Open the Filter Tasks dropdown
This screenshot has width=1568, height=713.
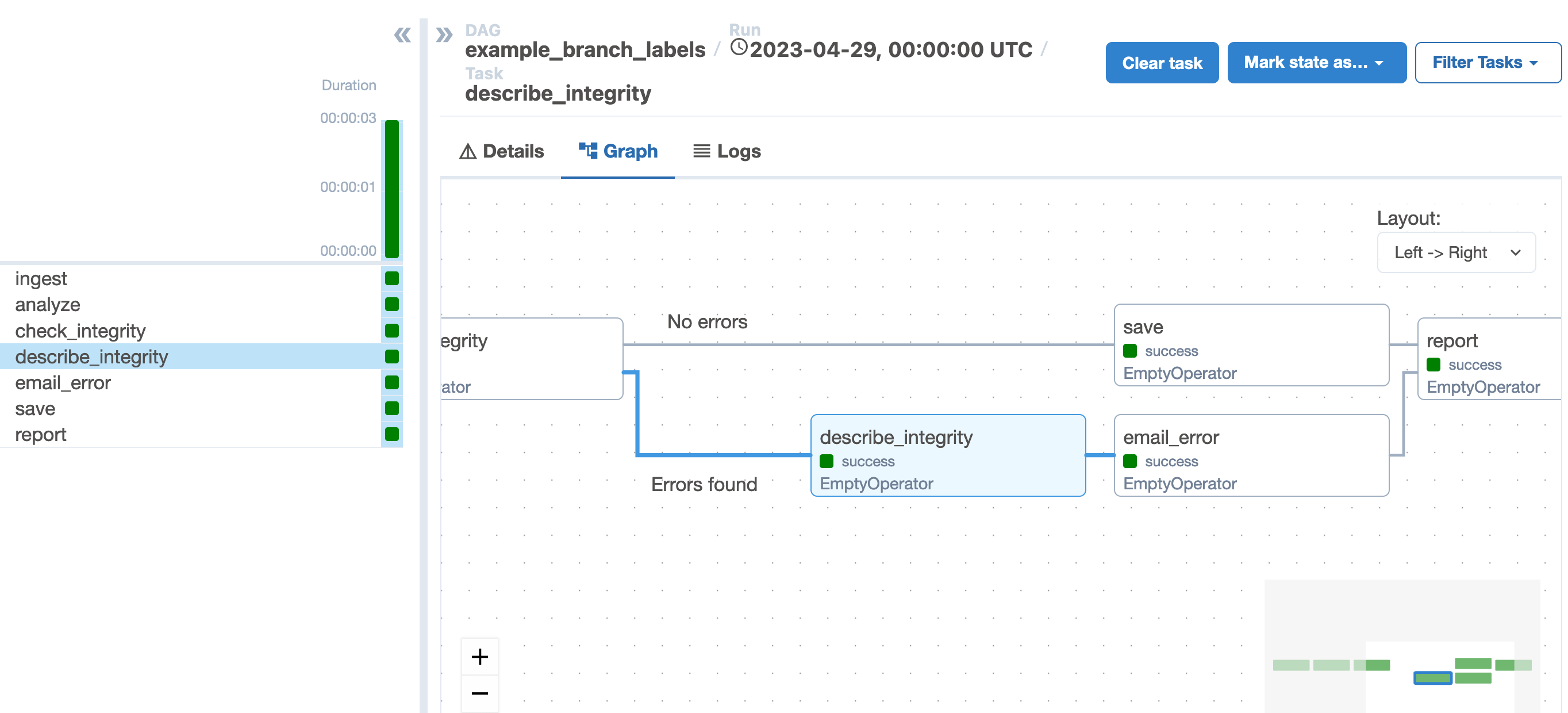(1486, 63)
